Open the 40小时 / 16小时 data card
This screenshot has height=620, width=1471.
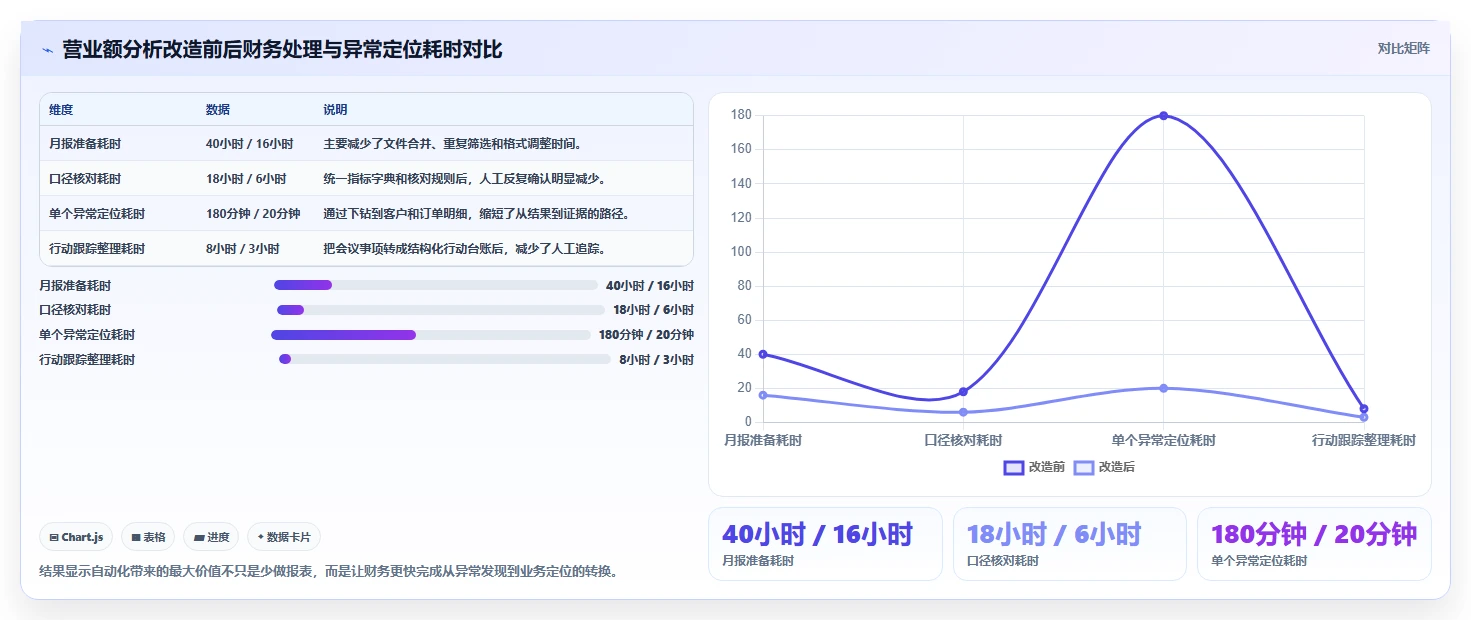coord(825,544)
